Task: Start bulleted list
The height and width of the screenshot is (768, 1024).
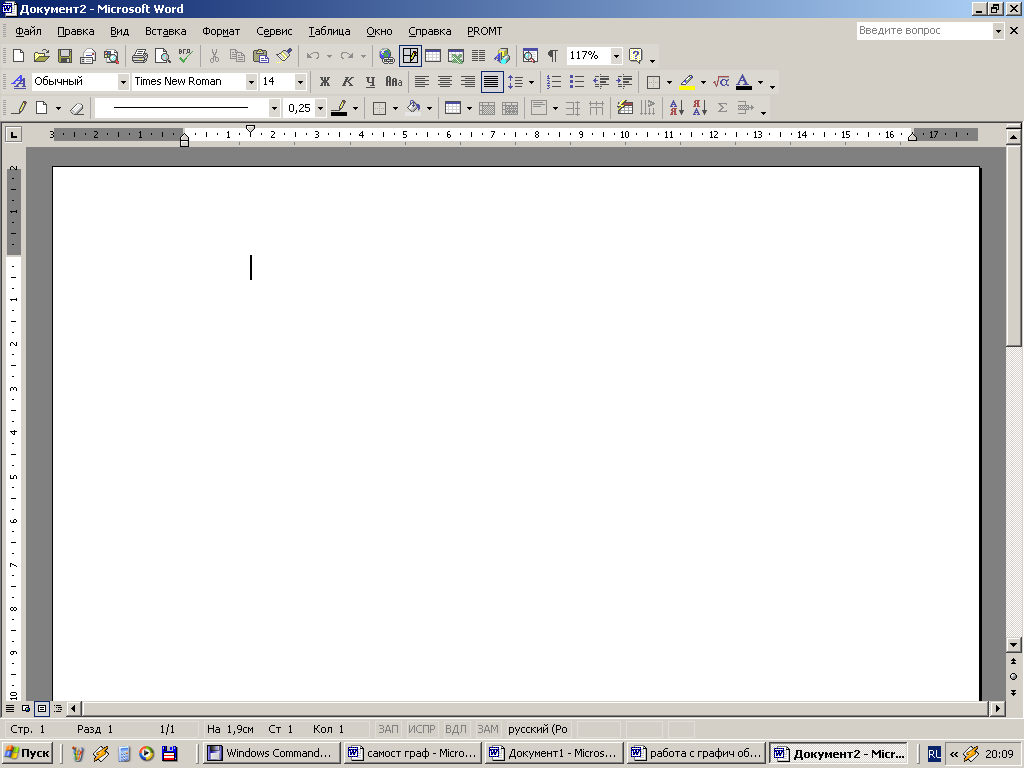Action: pos(577,82)
